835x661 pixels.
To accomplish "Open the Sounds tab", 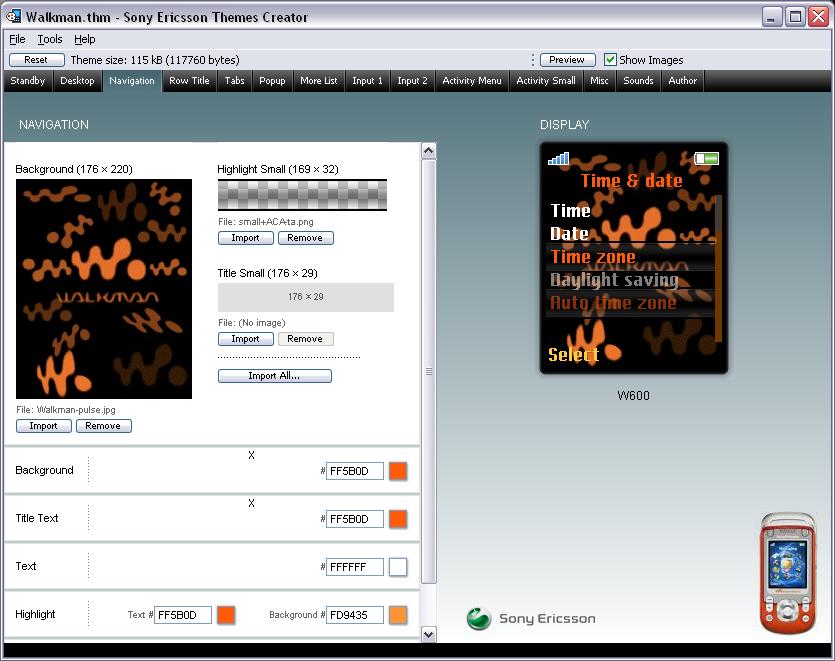I will (x=638, y=81).
